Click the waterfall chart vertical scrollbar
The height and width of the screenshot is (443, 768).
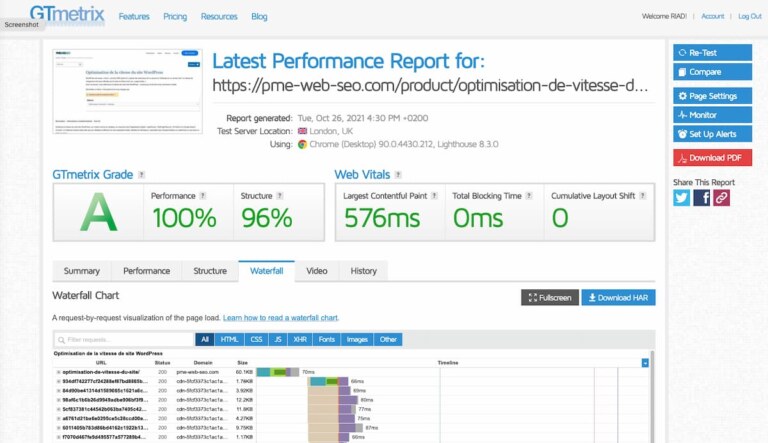[x=651, y=397]
